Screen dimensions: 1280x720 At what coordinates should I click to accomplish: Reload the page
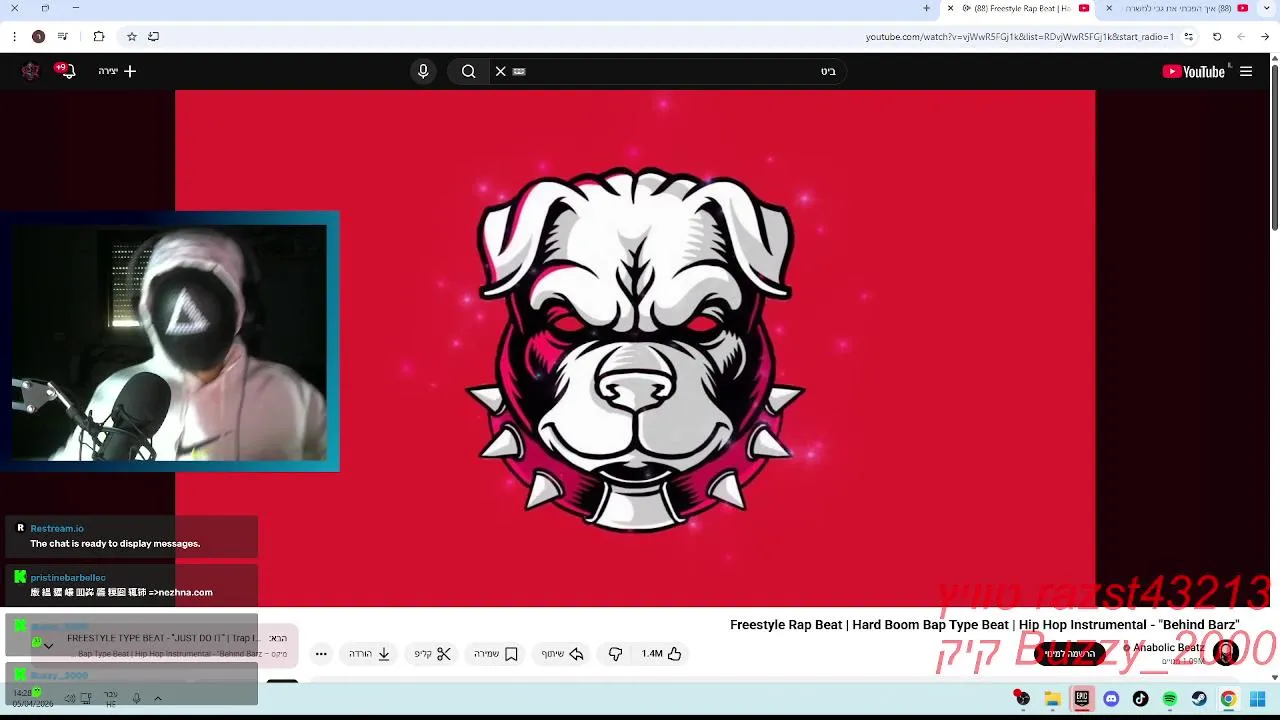1217,37
